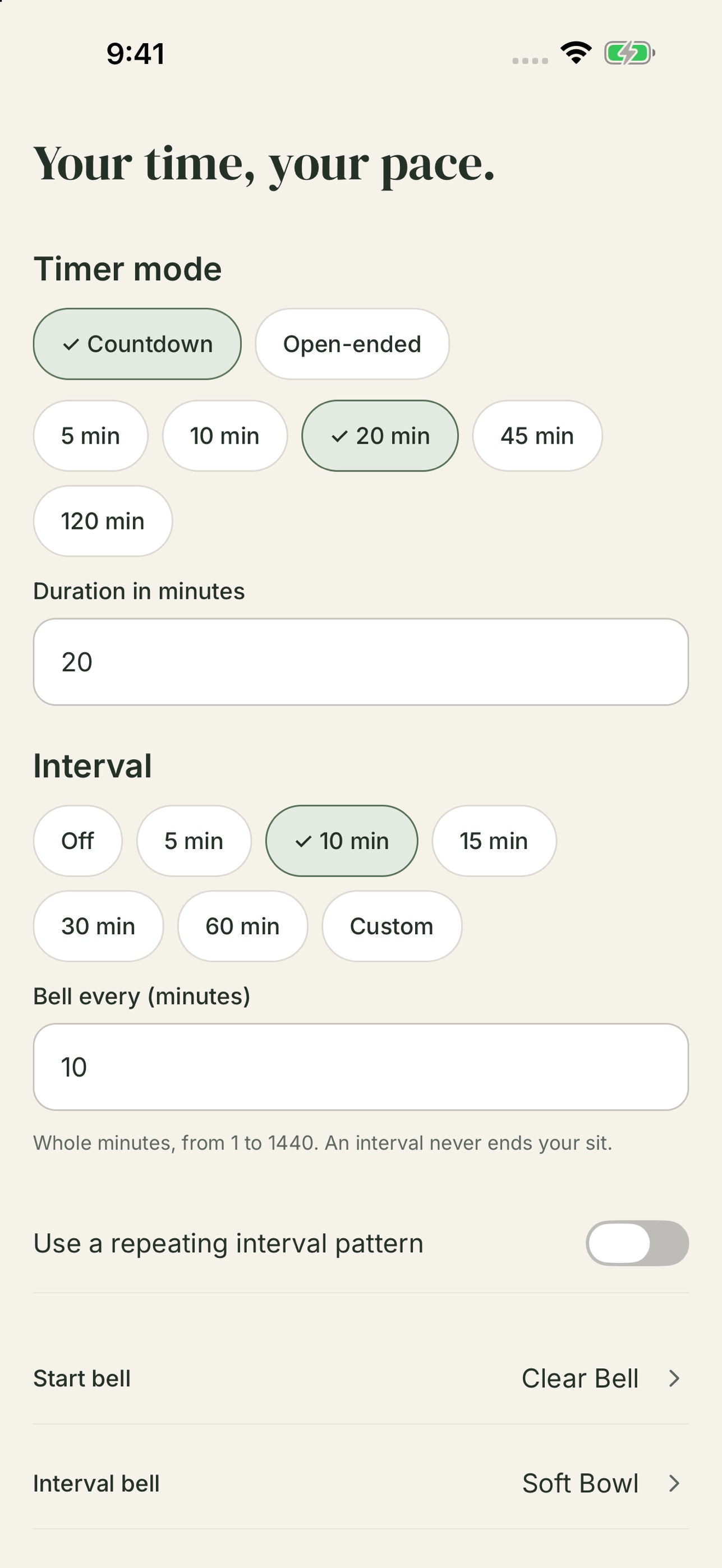Choose the 60 min interval chip
722x1568 pixels.
tap(242, 926)
